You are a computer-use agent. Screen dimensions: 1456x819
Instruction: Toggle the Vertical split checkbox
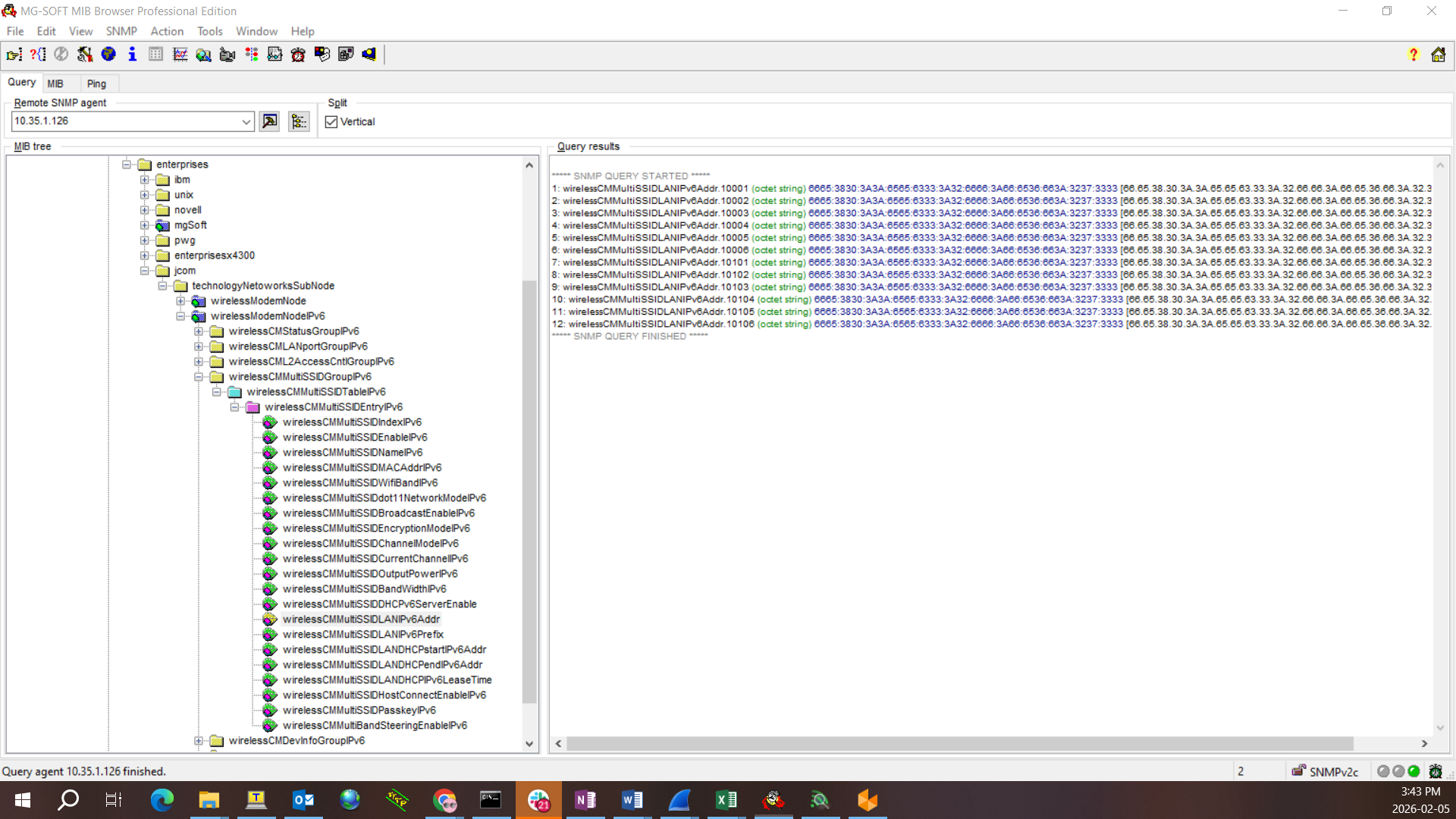pos(331,122)
